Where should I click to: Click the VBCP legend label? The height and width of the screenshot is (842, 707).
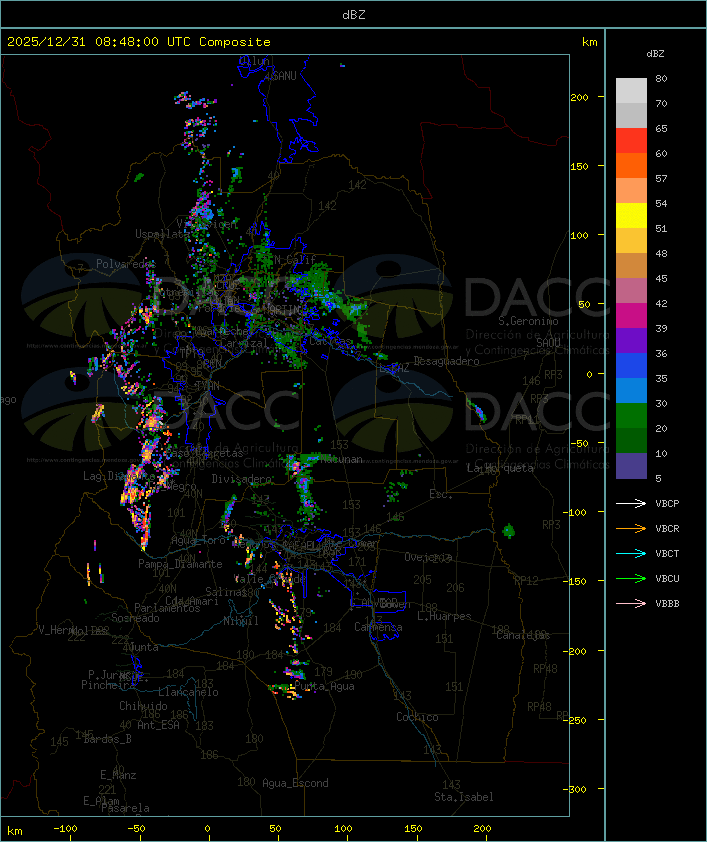(x=667, y=504)
